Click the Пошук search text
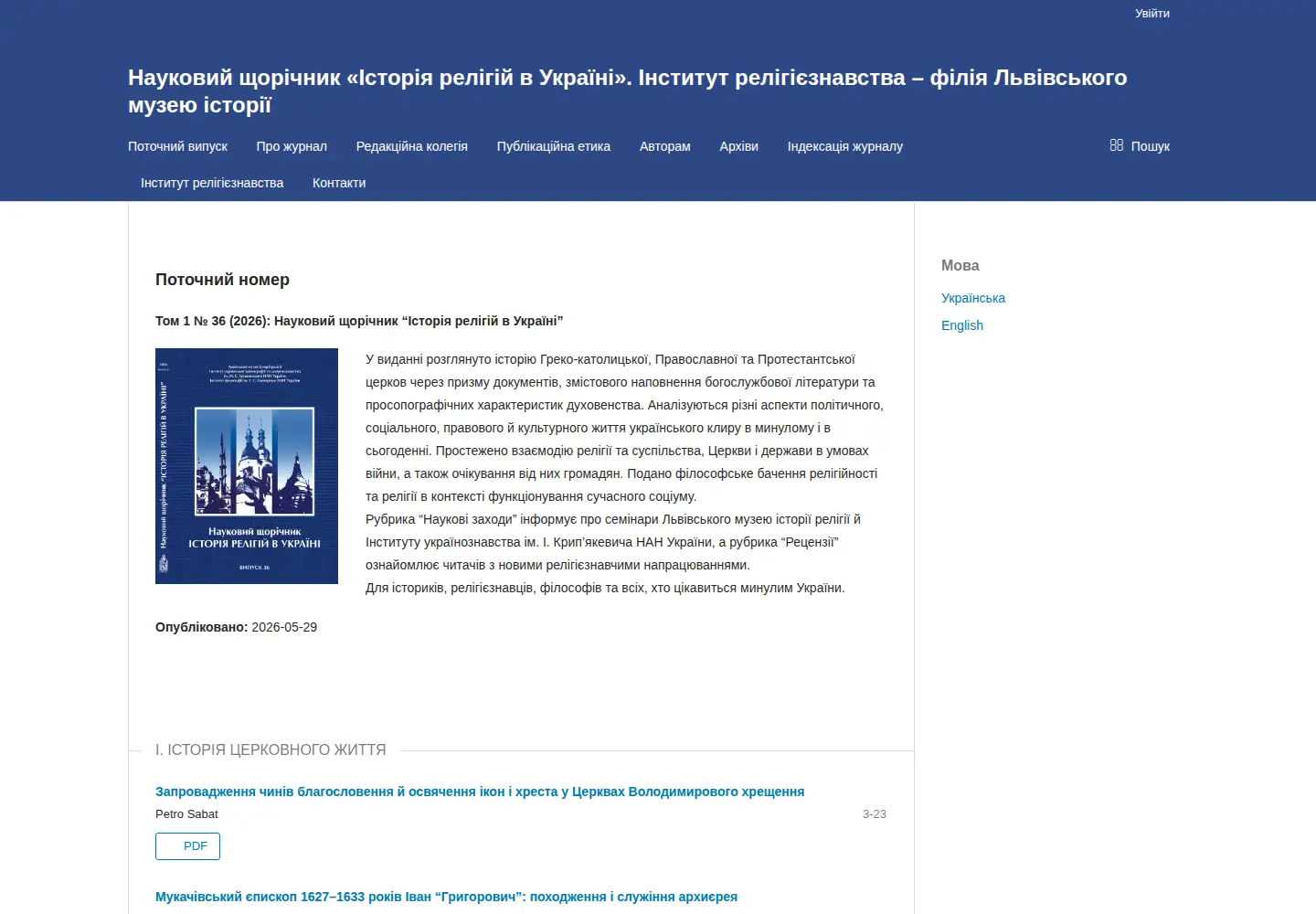Screen dimensions: 1316x914 1151,146
